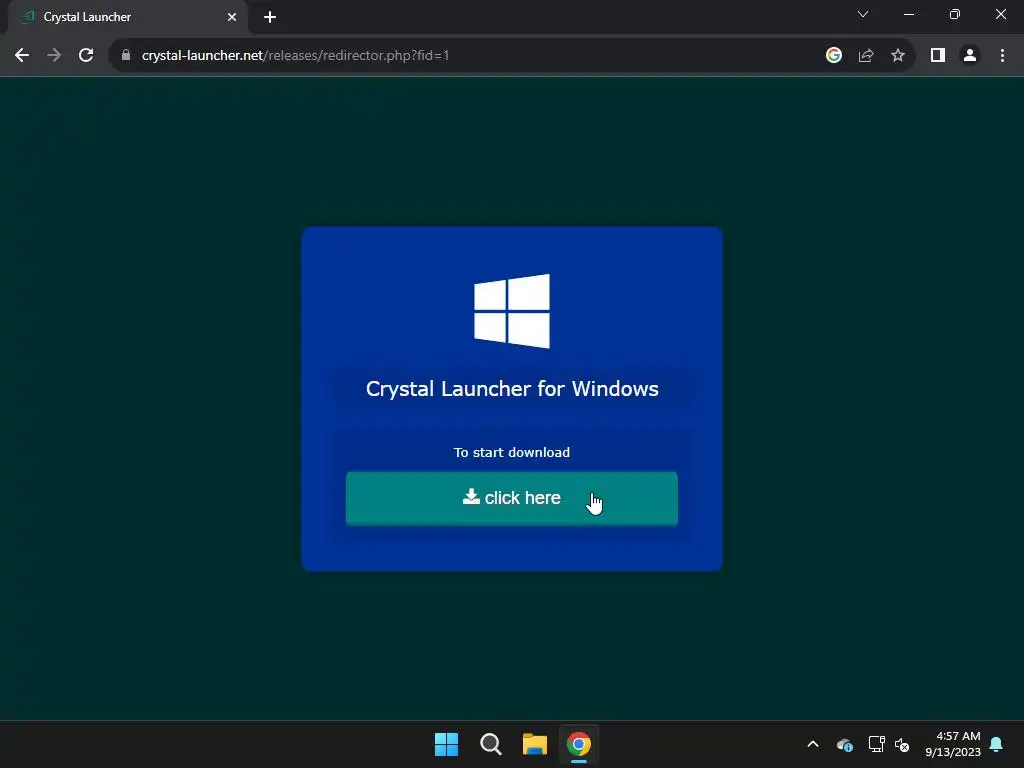1024x768 pixels.
Task: Click the forward navigation arrow
Action: [x=54, y=56]
